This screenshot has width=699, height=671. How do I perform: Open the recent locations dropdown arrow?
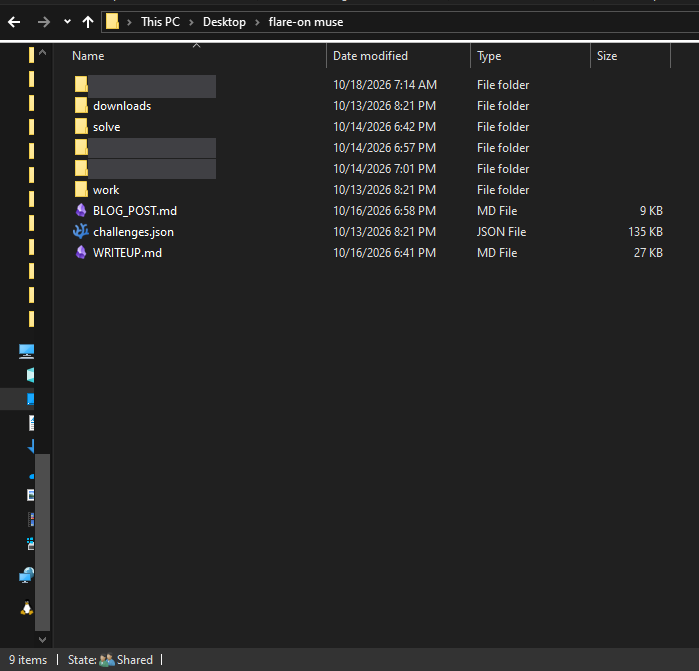click(67, 21)
